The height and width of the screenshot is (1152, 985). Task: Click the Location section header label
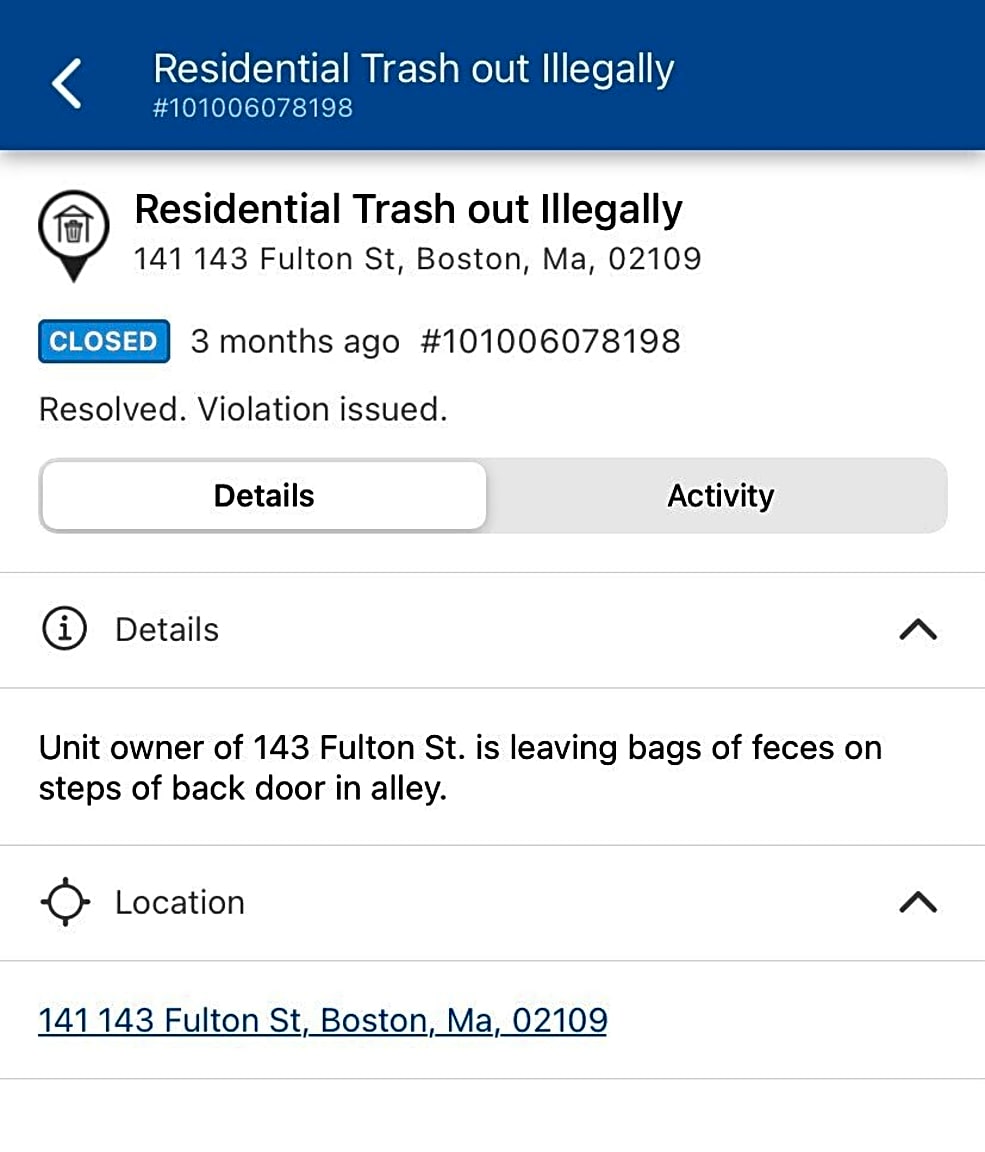click(x=180, y=902)
